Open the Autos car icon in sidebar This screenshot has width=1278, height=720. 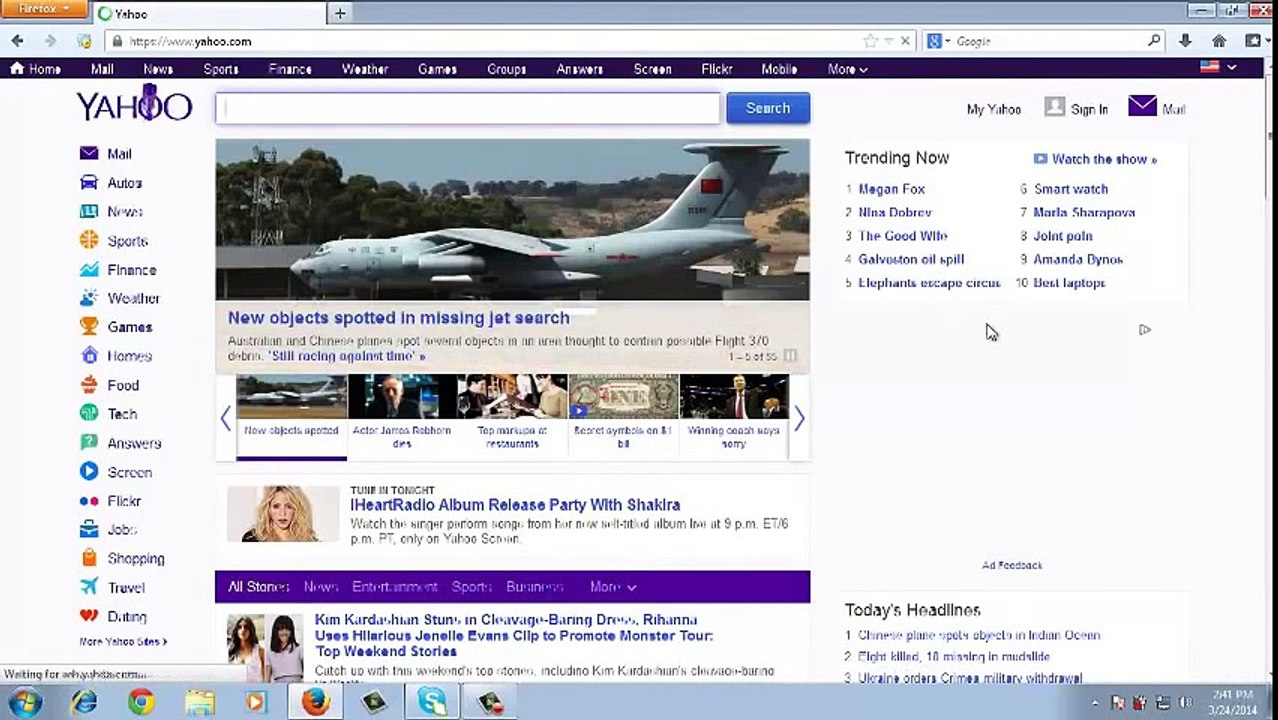click(89, 182)
